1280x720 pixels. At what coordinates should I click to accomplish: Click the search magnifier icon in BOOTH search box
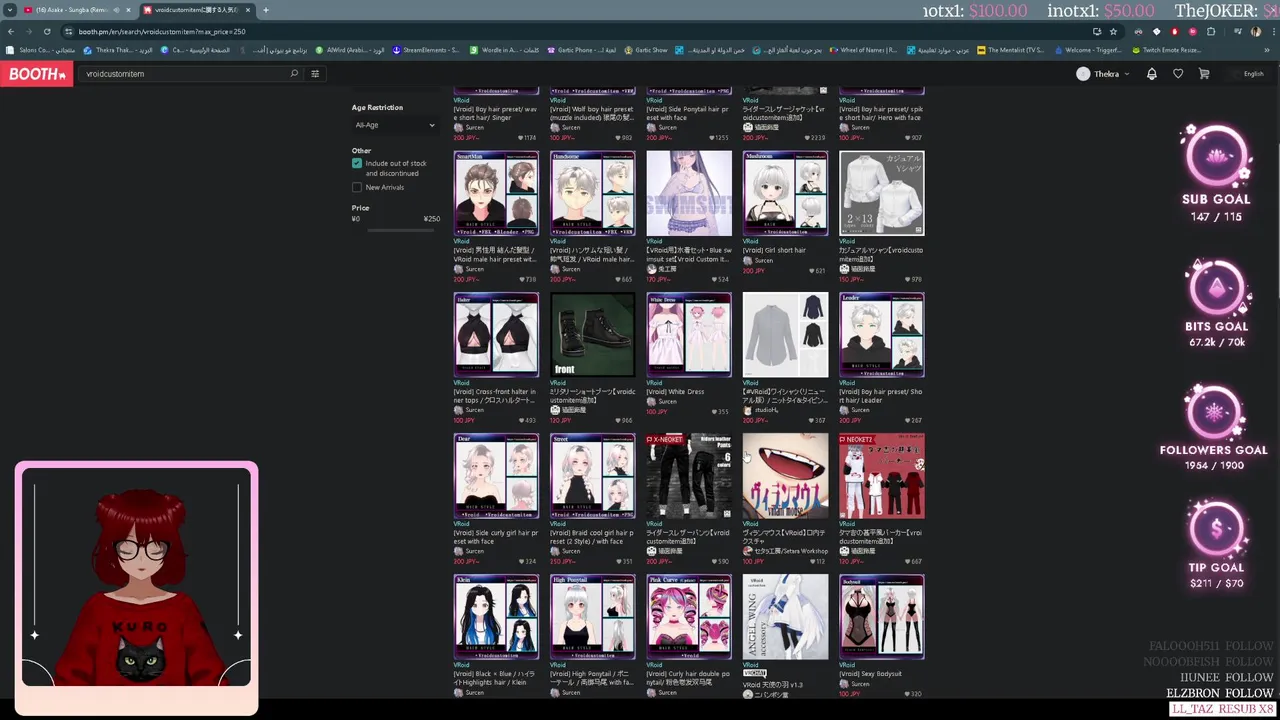click(294, 73)
